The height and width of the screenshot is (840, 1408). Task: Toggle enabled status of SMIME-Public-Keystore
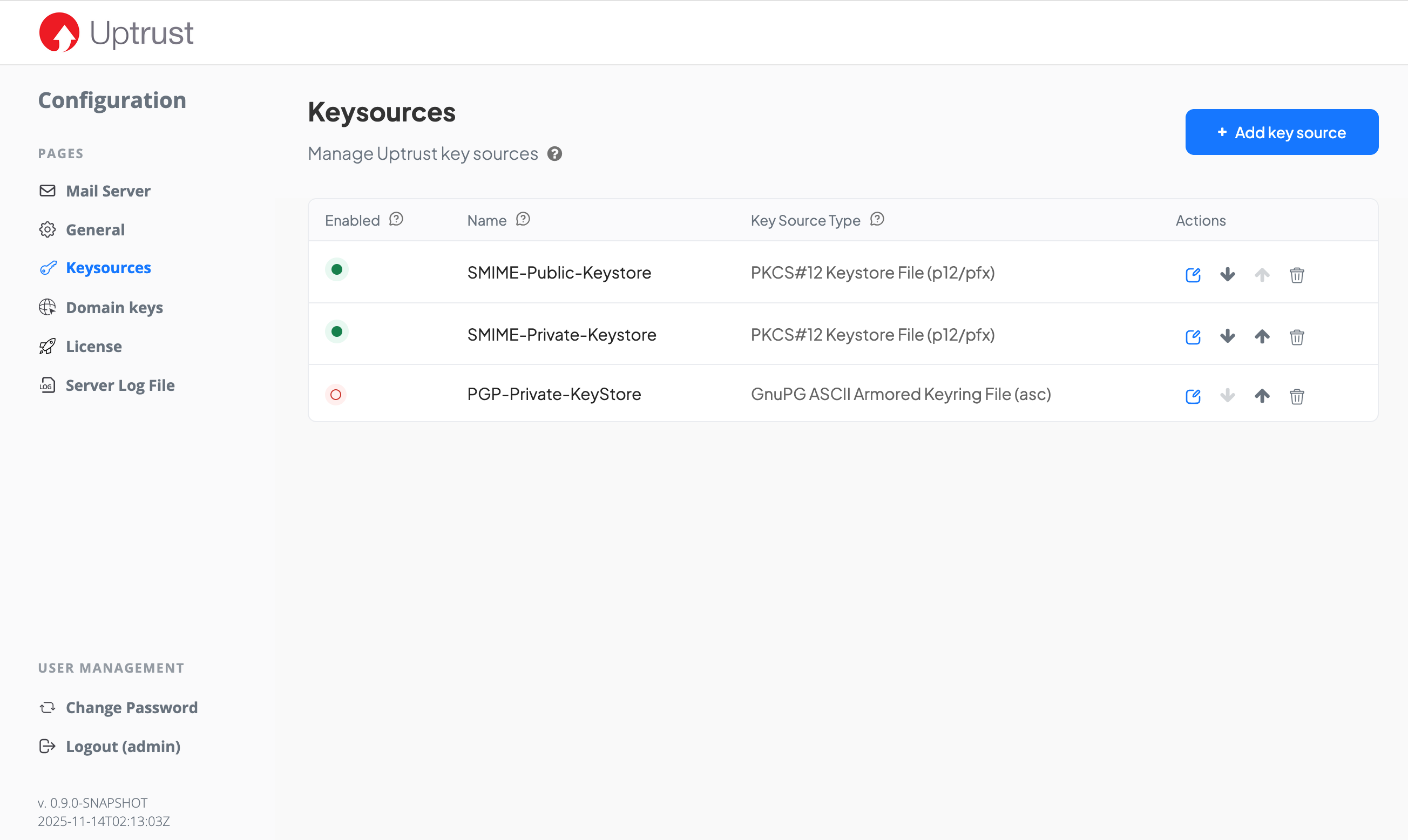coord(337,269)
